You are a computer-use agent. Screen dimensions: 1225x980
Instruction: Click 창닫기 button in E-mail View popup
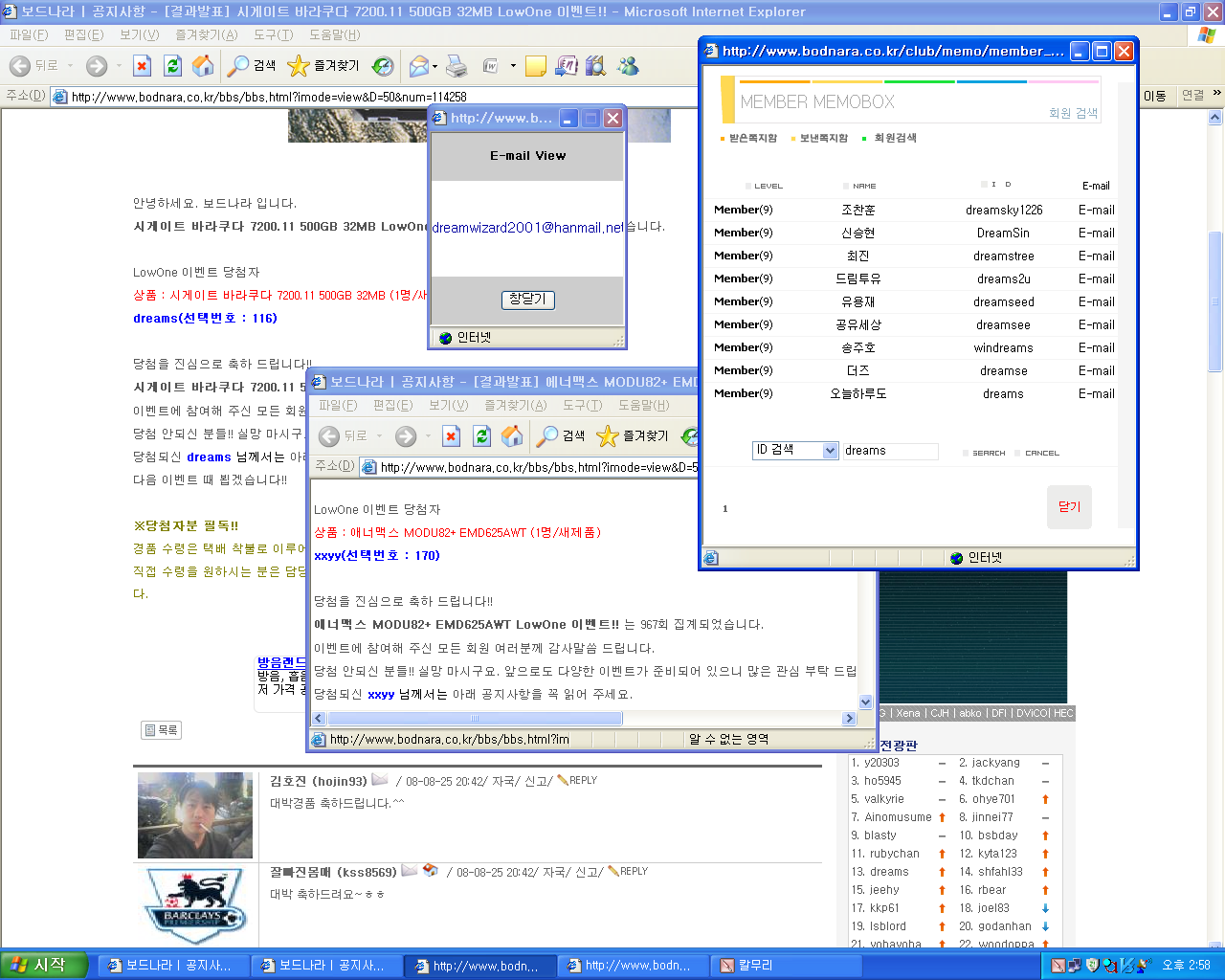(527, 300)
